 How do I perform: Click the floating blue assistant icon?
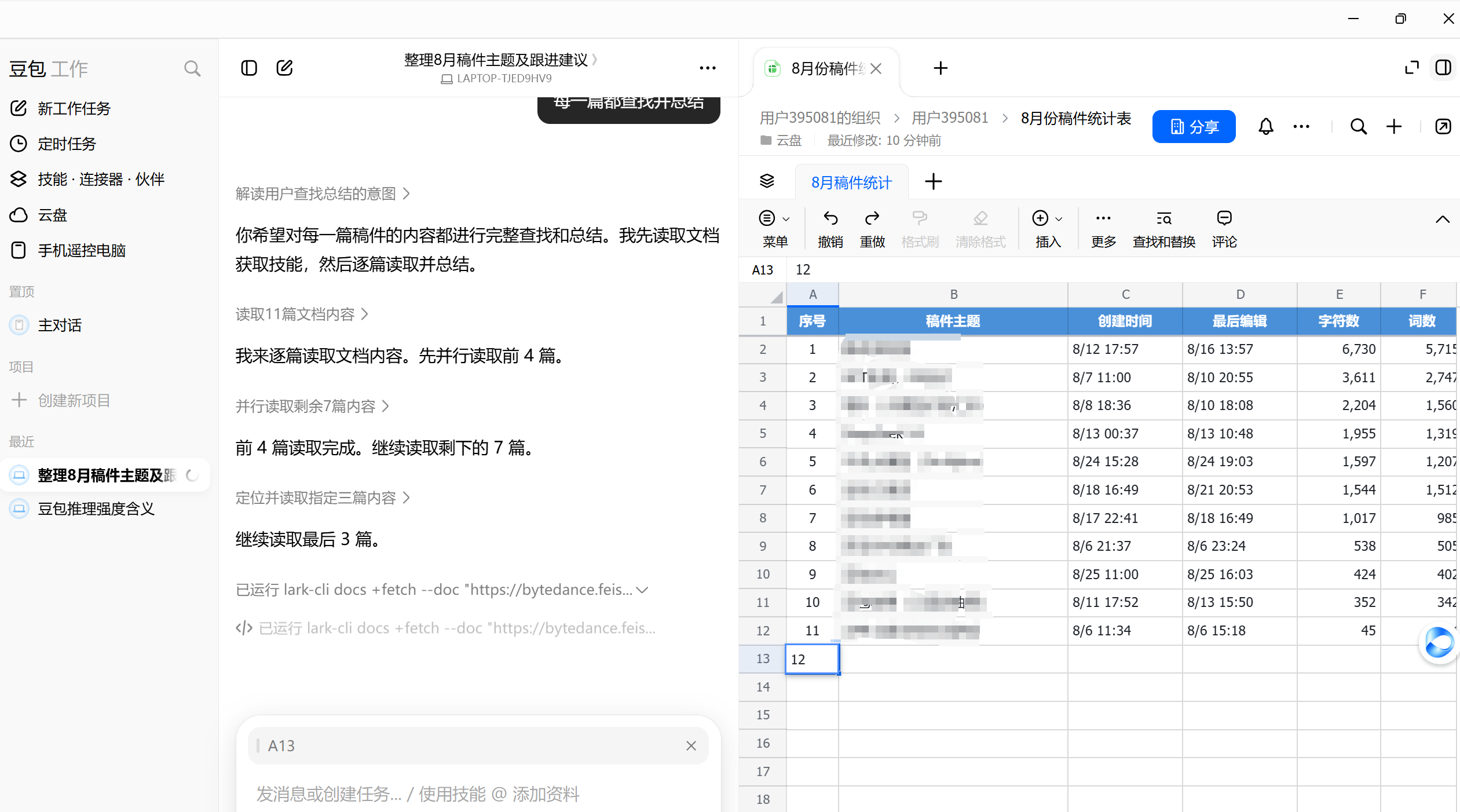pyautogui.click(x=1439, y=643)
